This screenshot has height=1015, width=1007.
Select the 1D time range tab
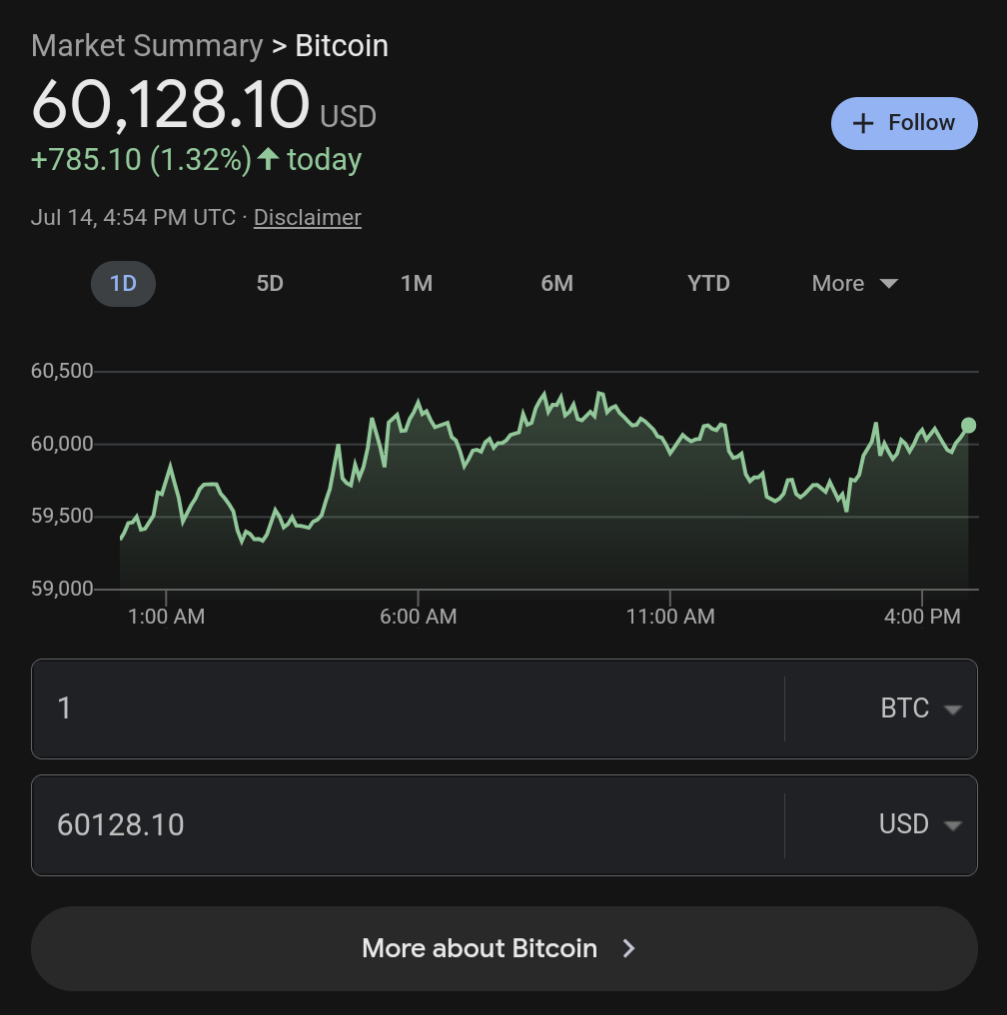pos(123,283)
